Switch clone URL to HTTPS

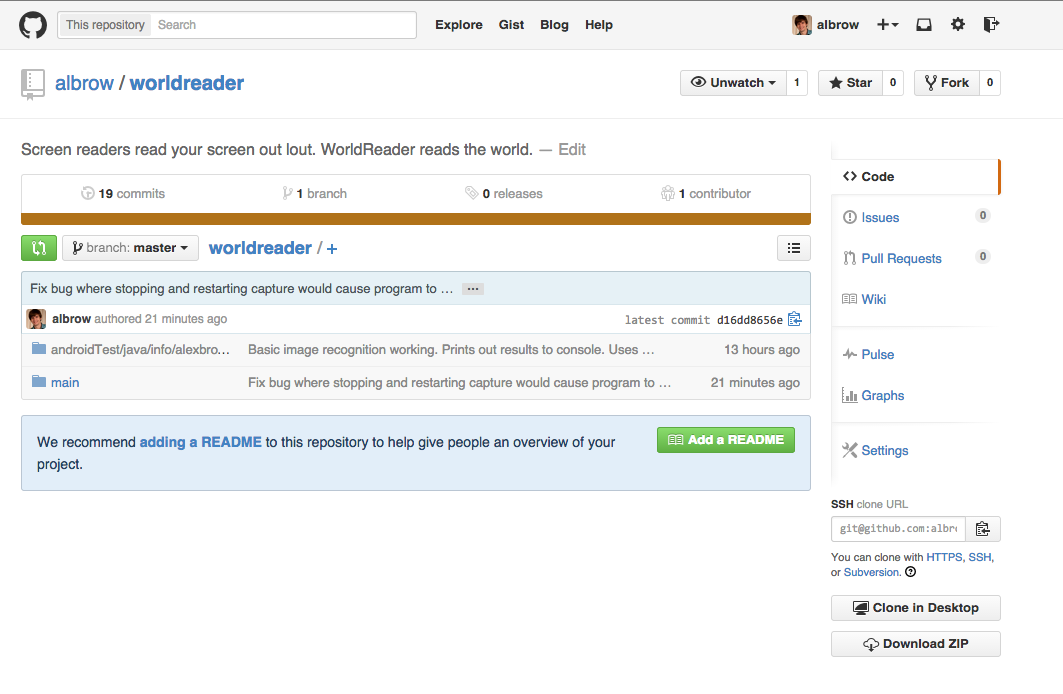[944, 557]
